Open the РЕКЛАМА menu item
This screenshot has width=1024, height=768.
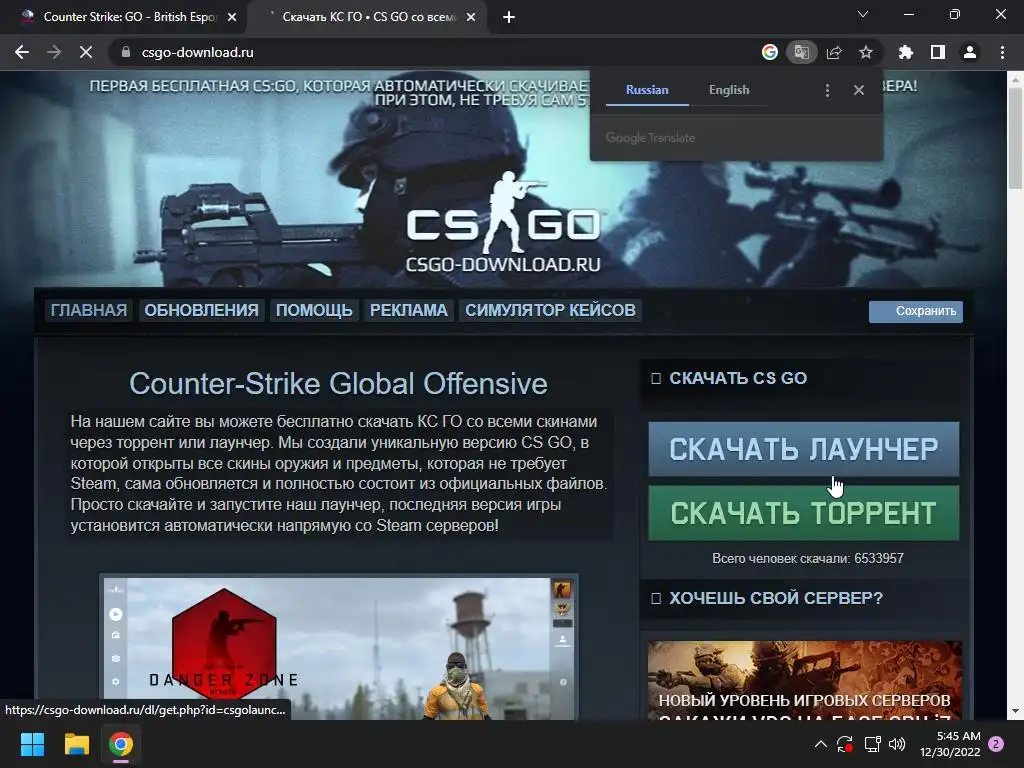409,310
